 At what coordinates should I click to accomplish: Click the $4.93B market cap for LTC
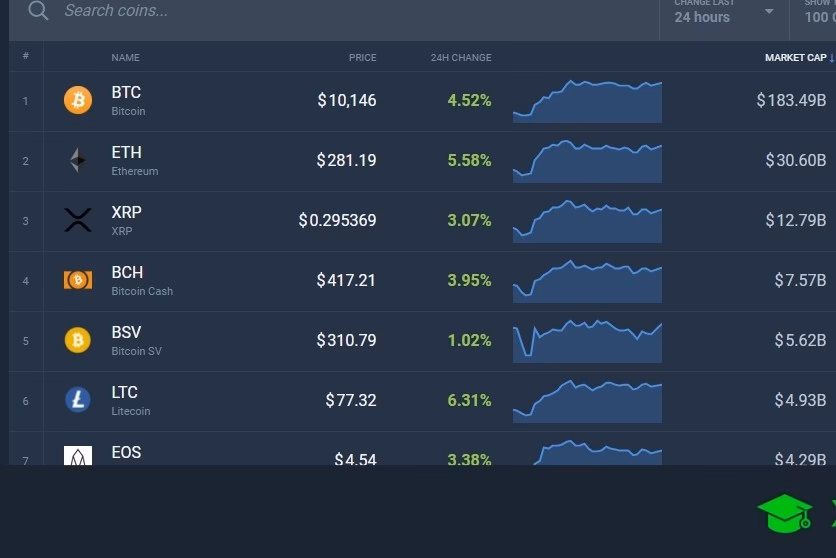click(x=800, y=400)
